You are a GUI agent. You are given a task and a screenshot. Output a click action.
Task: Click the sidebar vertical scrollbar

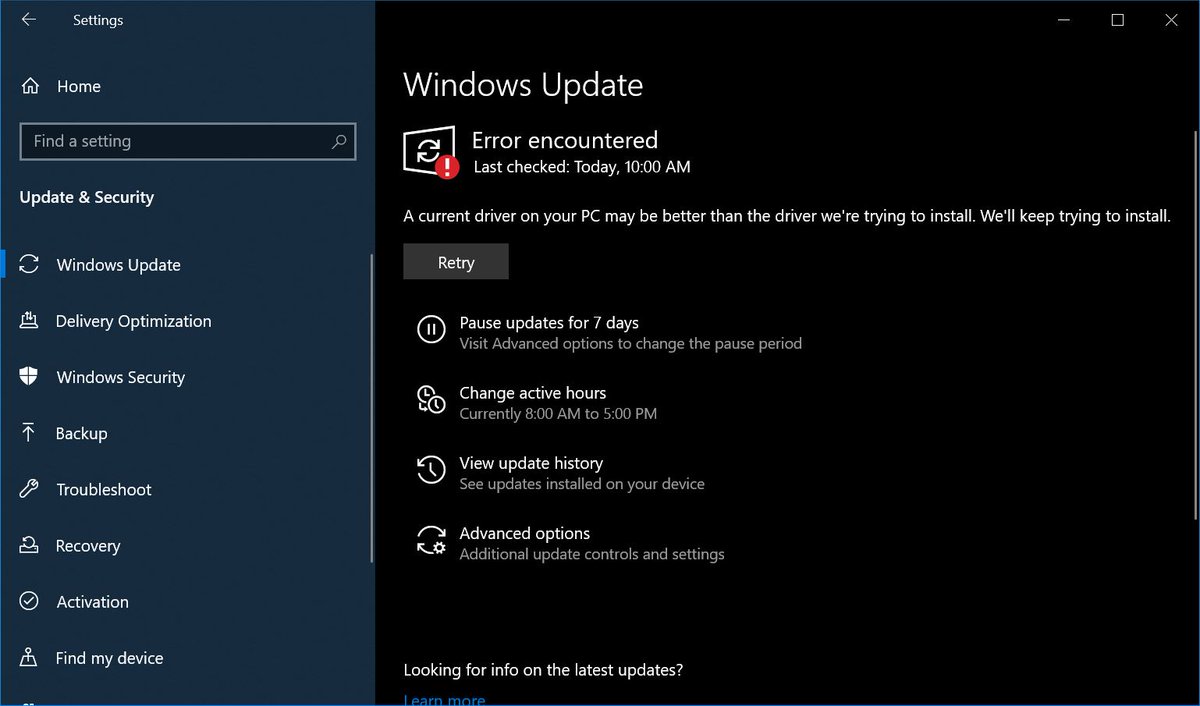pyautogui.click(x=372, y=407)
